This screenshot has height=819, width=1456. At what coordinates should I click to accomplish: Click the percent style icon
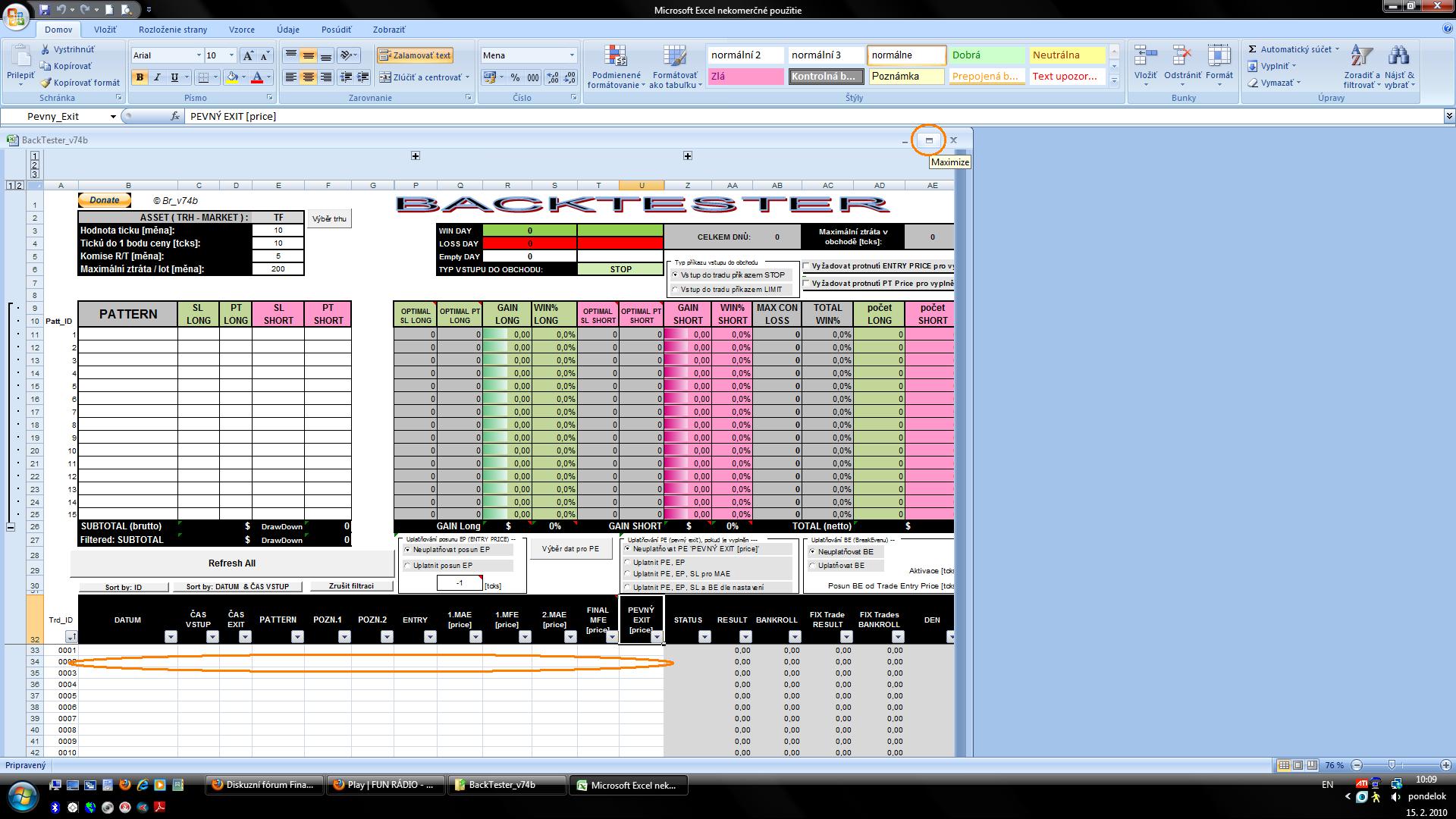(516, 77)
